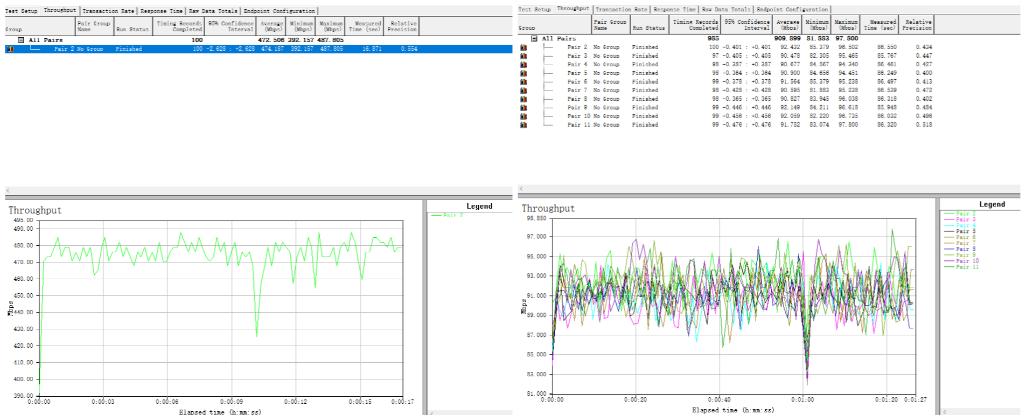Open Raw Data Totals tab in right window
This screenshot has width=1026, height=419.
pos(722,8)
